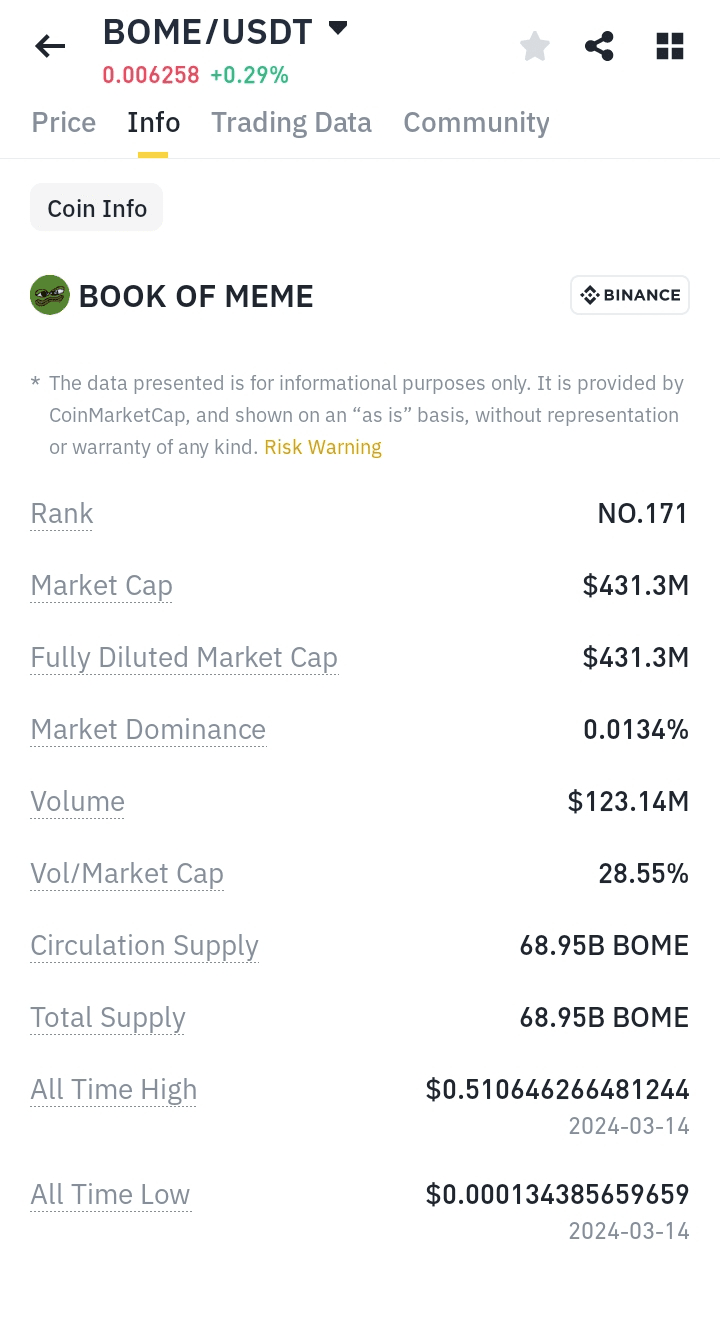Open the grid layout menu icon

(x=669, y=46)
